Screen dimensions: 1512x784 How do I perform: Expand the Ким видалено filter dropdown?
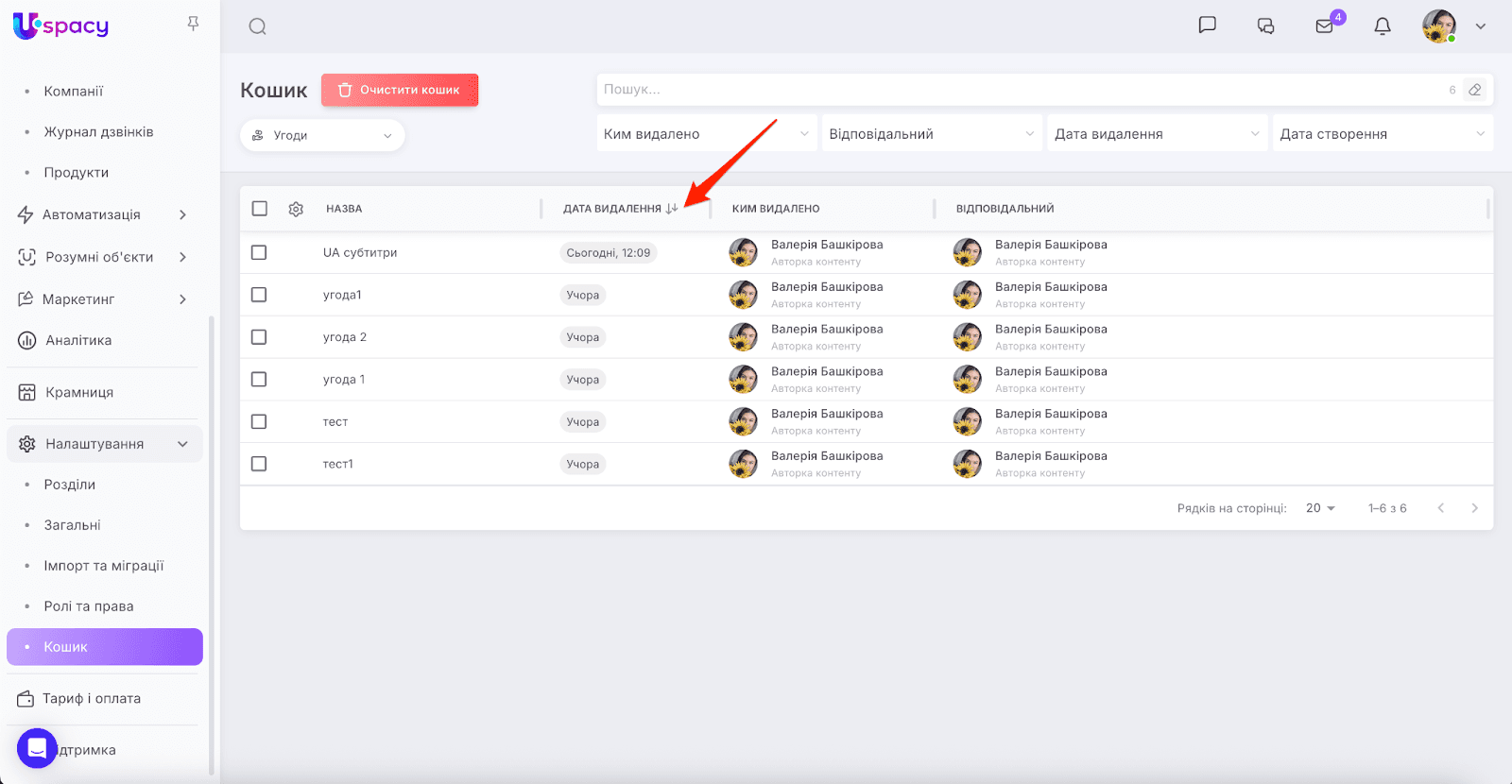pyautogui.click(x=706, y=134)
